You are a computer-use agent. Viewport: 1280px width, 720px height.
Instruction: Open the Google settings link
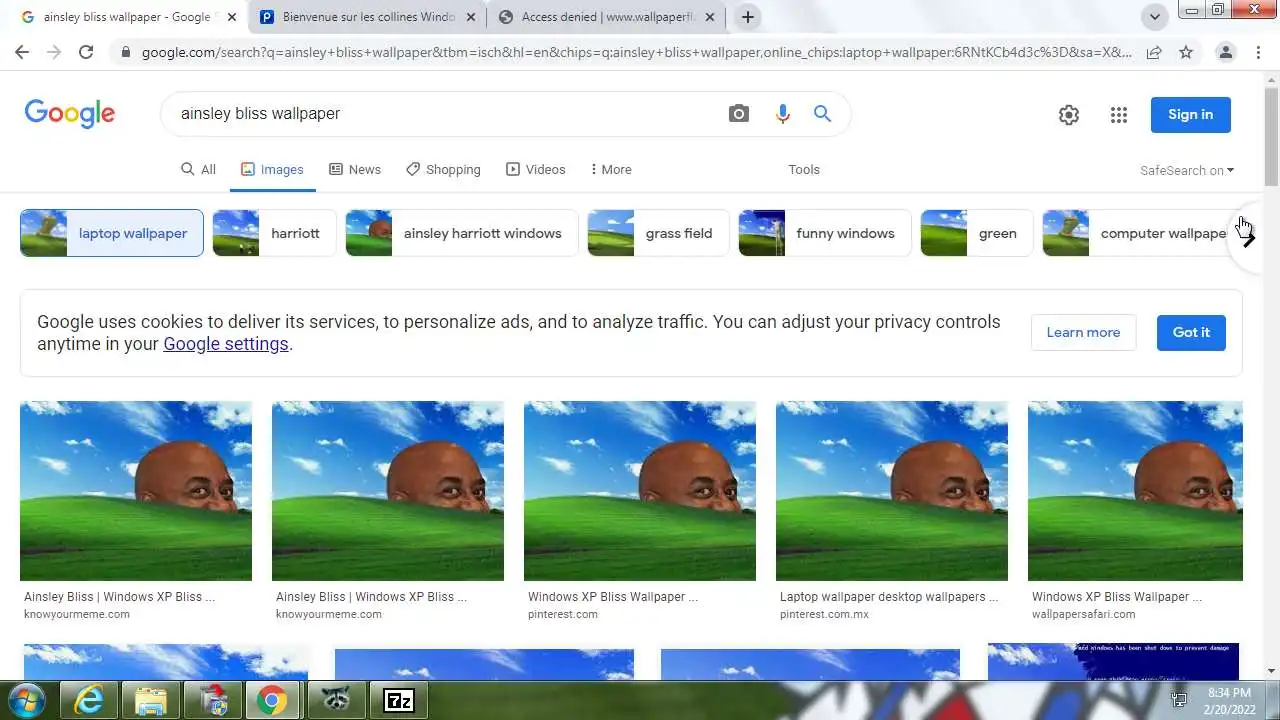(x=226, y=344)
